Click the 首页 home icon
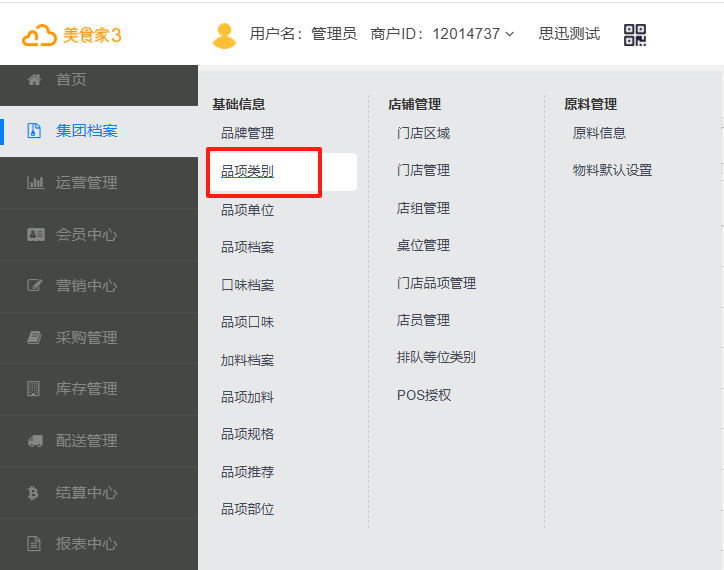724x570 pixels. [35, 80]
